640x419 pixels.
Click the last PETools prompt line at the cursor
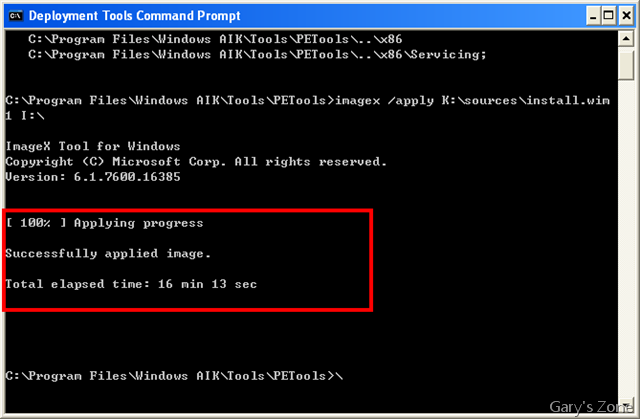point(174,376)
